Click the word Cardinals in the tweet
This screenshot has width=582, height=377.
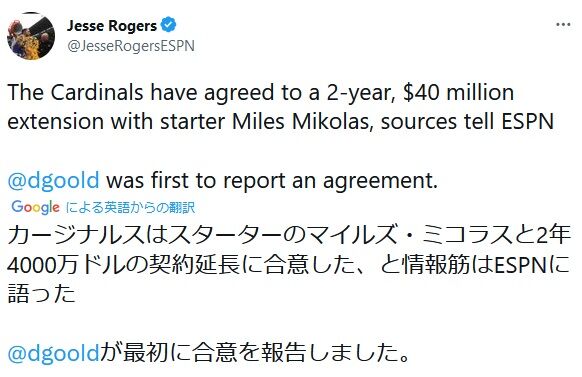(x=97, y=92)
